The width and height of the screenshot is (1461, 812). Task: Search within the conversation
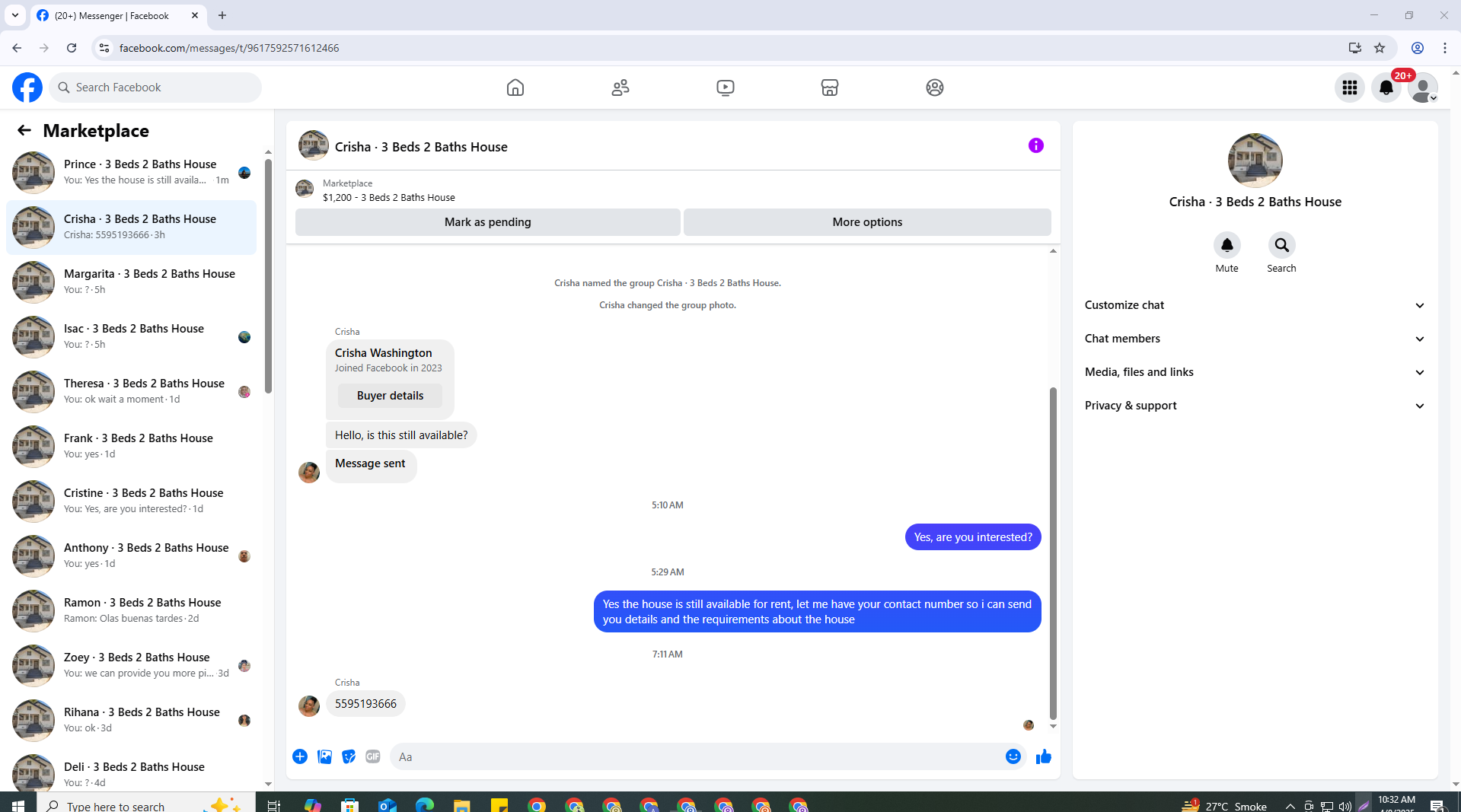click(1281, 245)
